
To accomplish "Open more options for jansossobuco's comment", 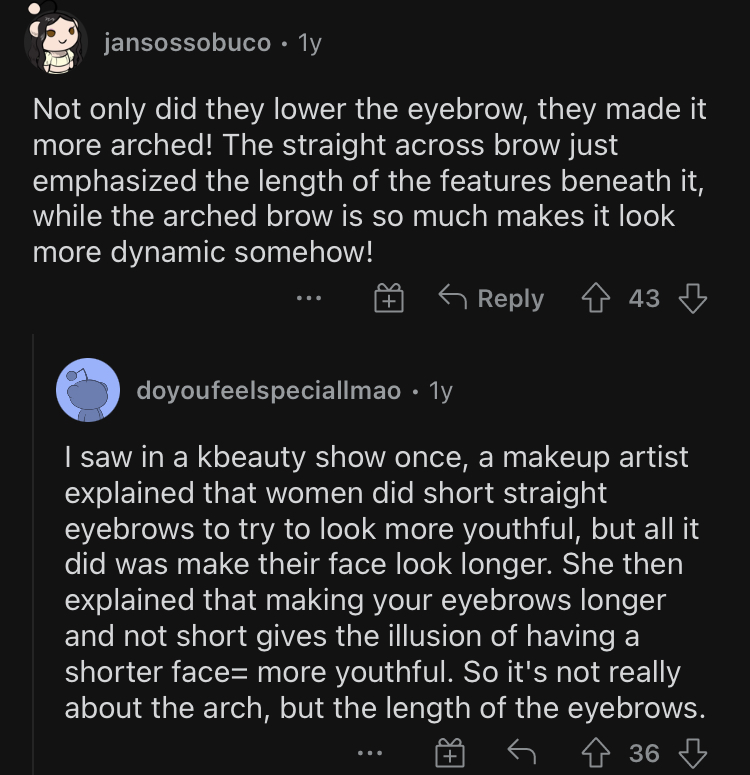I will (309, 298).
